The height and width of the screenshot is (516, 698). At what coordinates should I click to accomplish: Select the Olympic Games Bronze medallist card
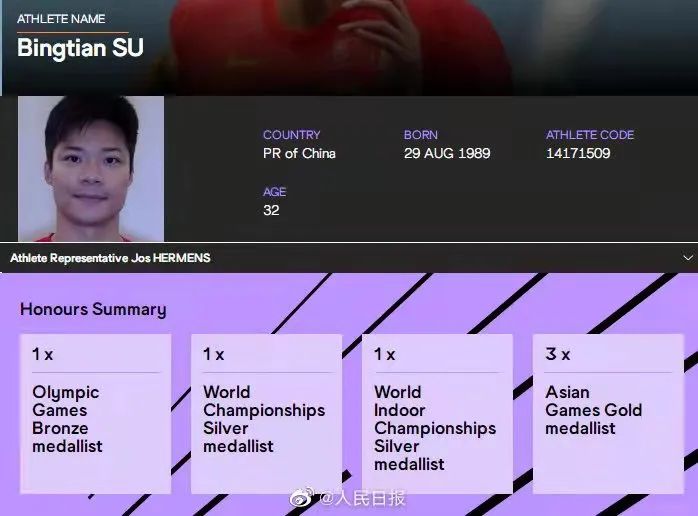[x=95, y=414]
